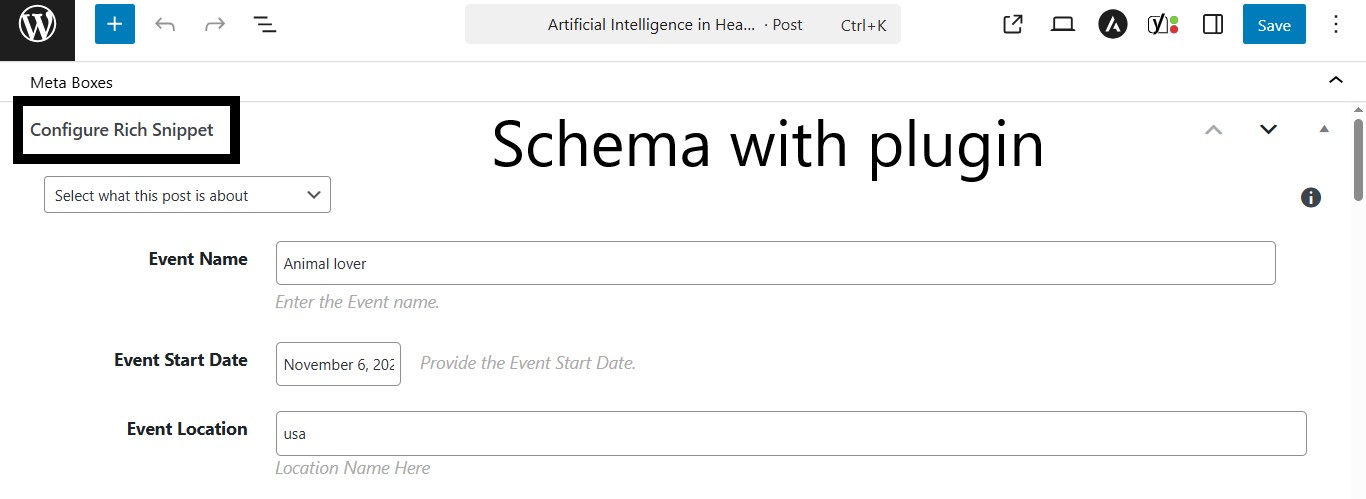This screenshot has width=1366, height=499.
Task: Toggle Configure Rich Snippet panel triangle
Action: (x=1324, y=129)
